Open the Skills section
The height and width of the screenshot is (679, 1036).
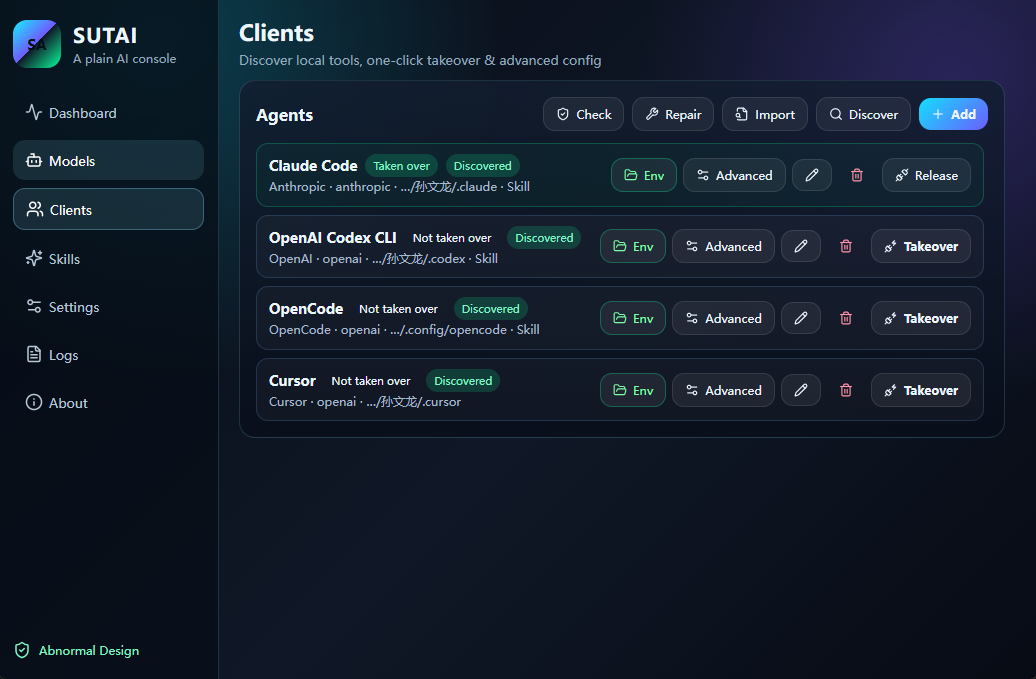tap(108, 259)
